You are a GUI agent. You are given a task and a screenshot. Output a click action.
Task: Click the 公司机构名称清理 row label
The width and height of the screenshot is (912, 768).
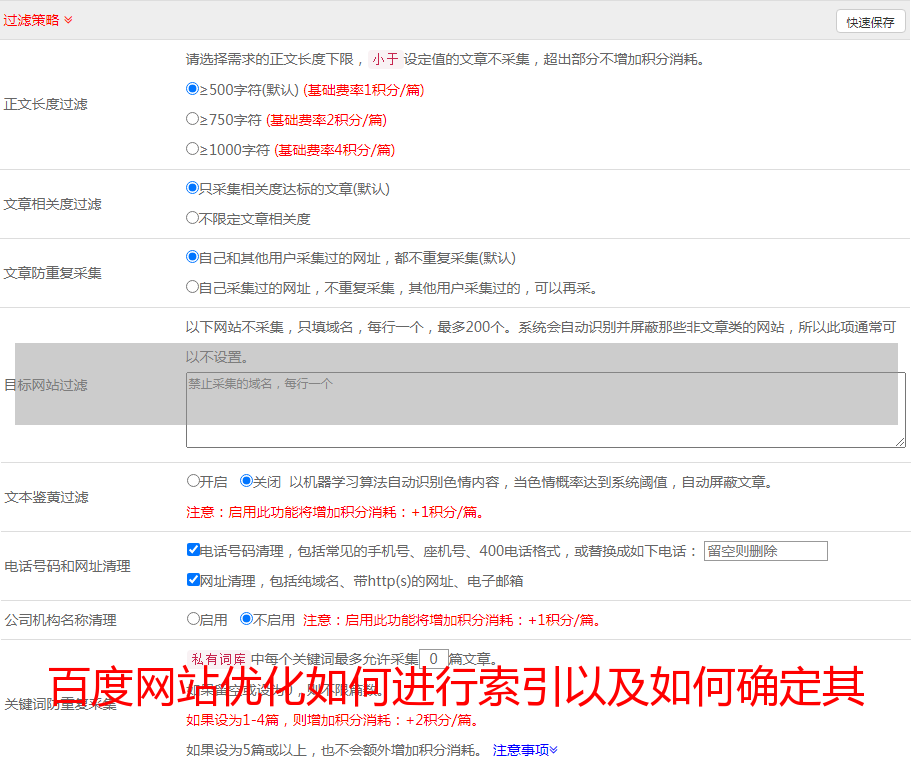tap(60, 620)
